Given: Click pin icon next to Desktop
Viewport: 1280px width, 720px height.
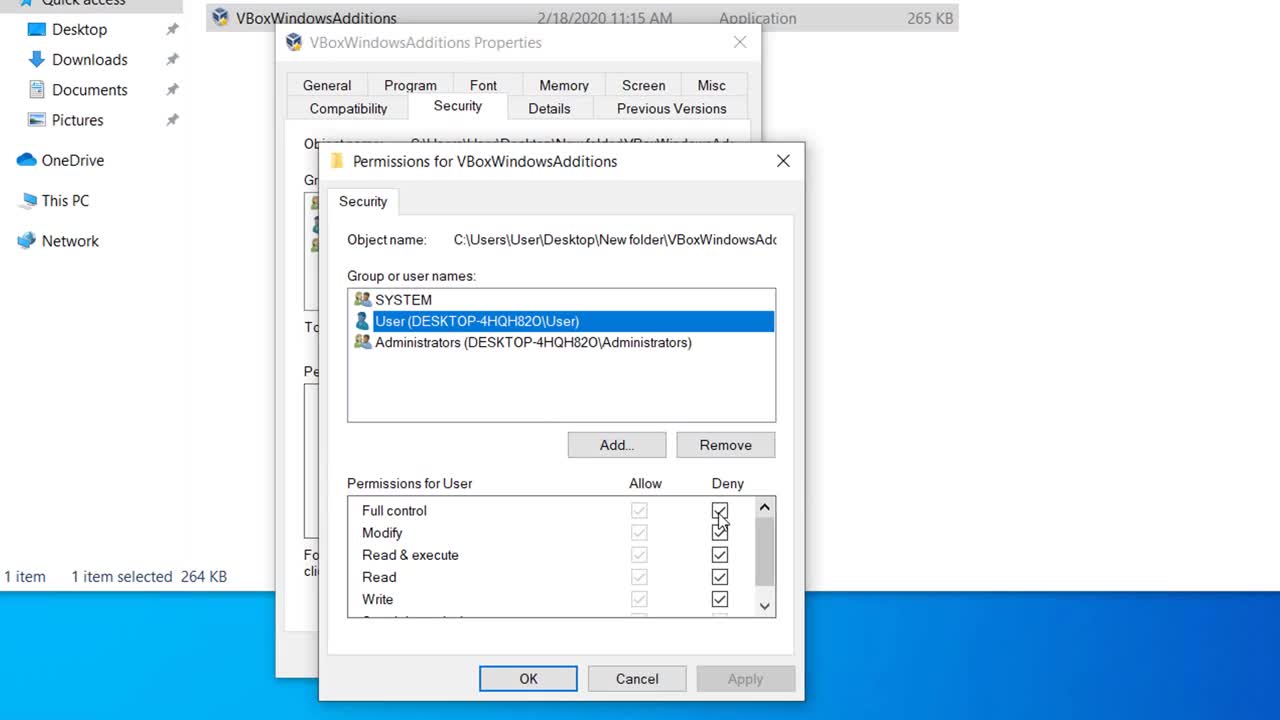Looking at the screenshot, I should (x=172, y=30).
